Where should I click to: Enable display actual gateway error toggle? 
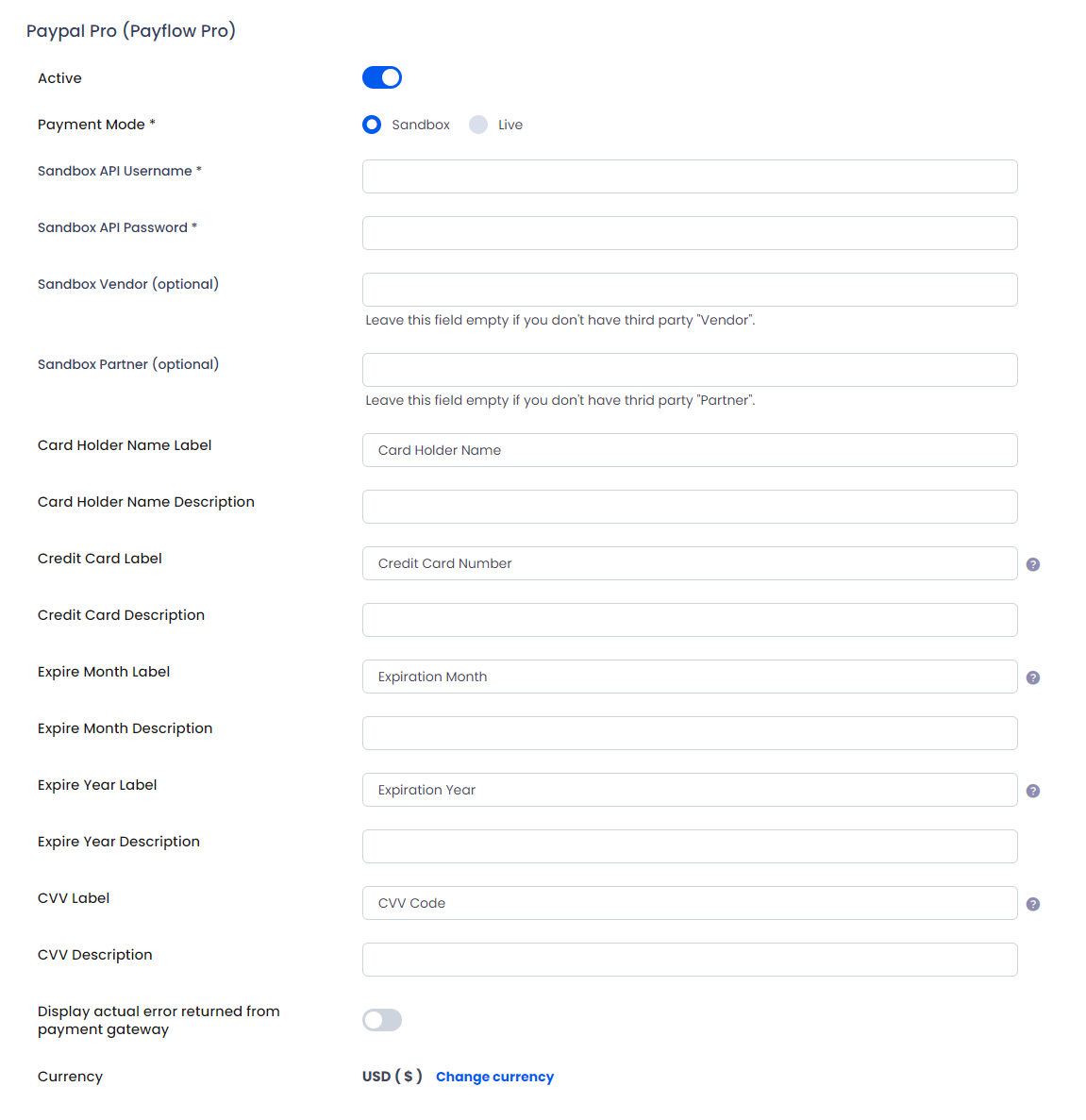pyautogui.click(x=381, y=1020)
